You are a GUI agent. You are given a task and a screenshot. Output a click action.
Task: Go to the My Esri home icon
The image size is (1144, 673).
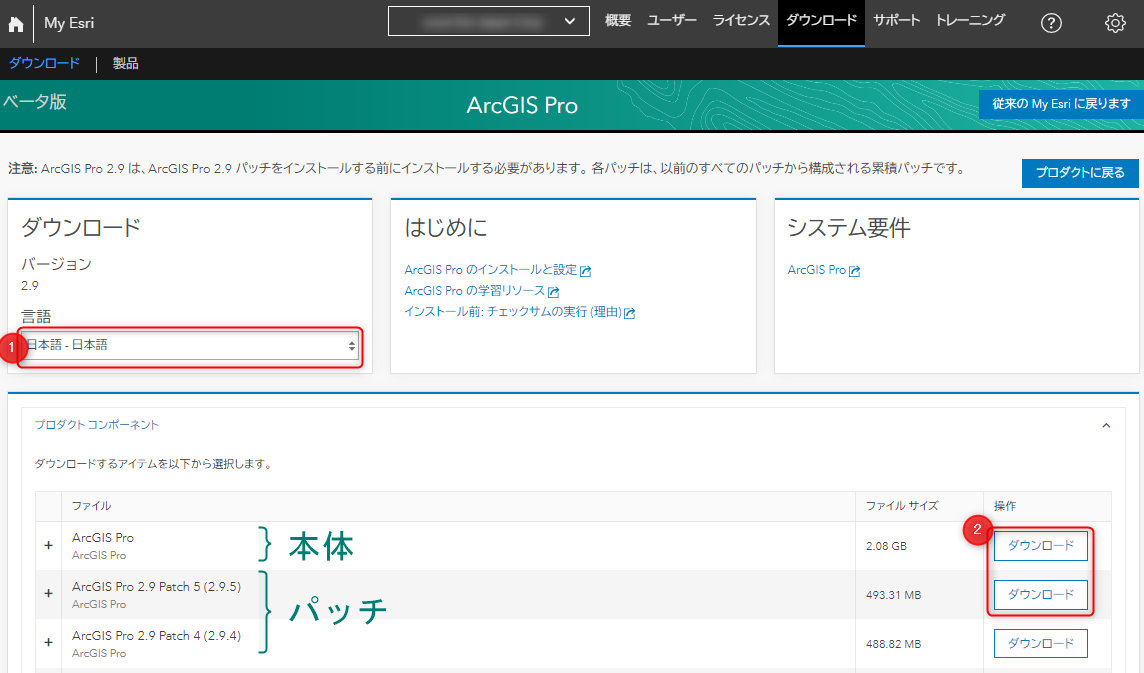click(x=15, y=24)
